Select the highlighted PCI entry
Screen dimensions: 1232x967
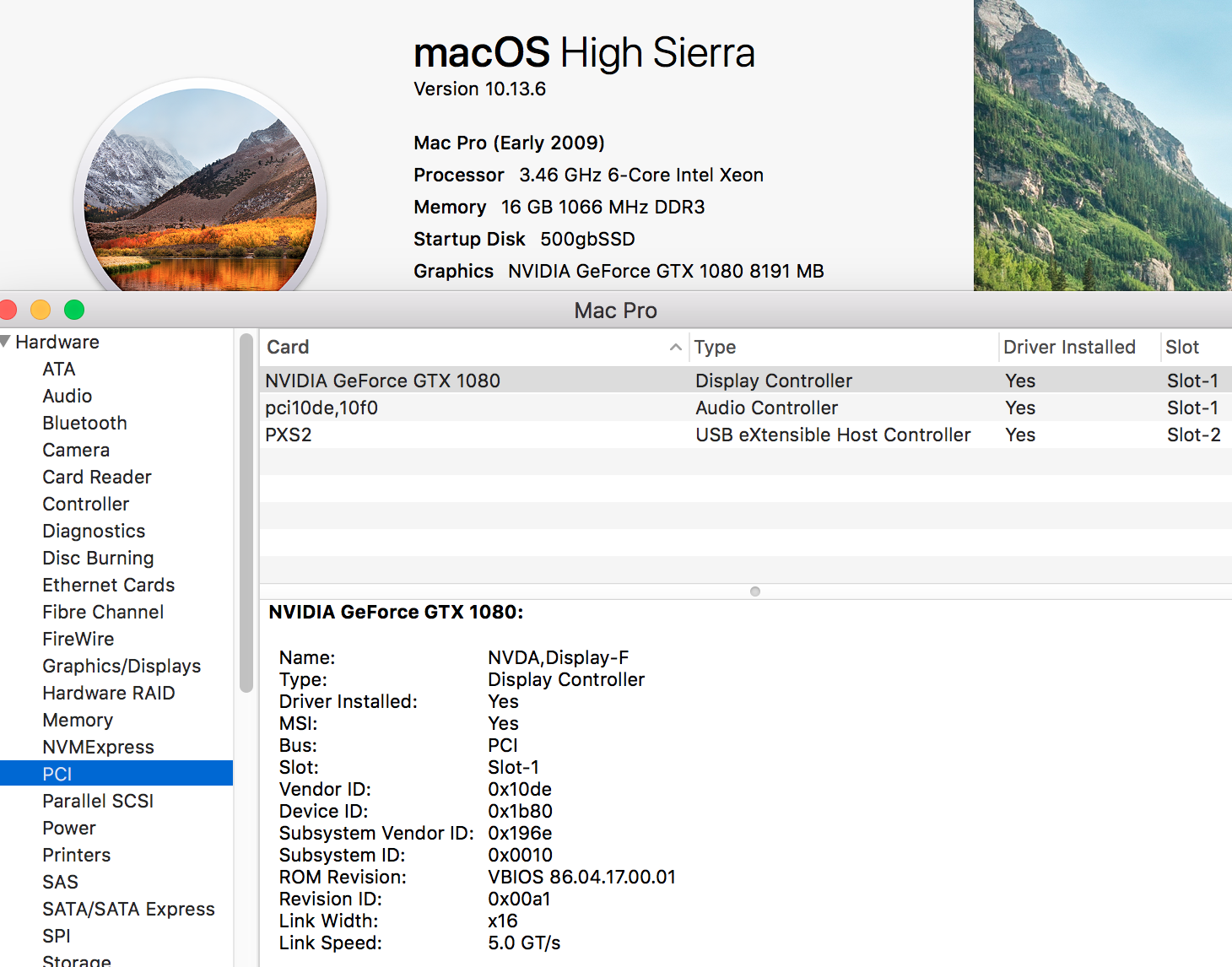(x=116, y=774)
